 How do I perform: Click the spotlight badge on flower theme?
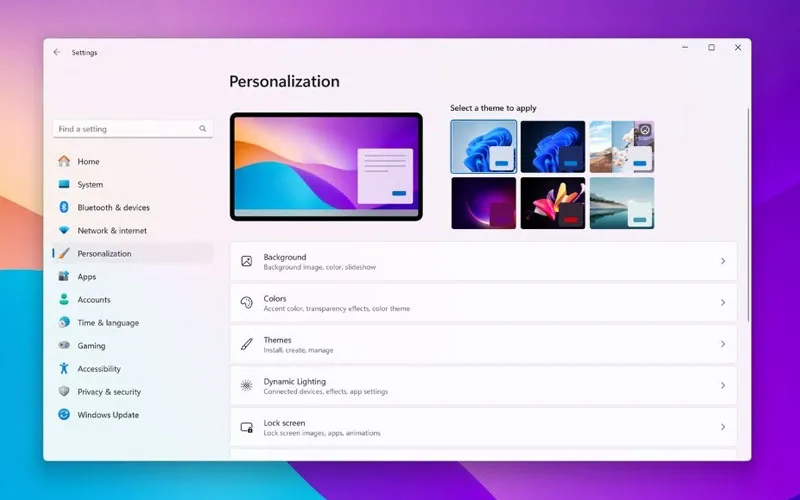pyautogui.click(x=645, y=130)
